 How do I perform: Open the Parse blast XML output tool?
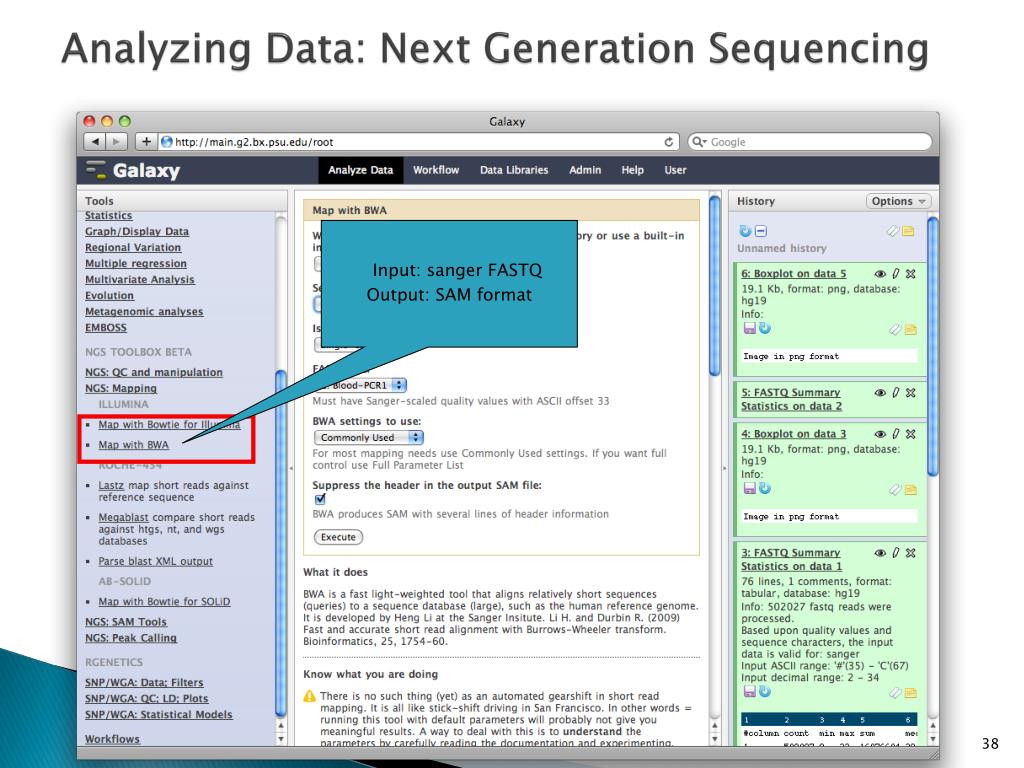pos(155,561)
